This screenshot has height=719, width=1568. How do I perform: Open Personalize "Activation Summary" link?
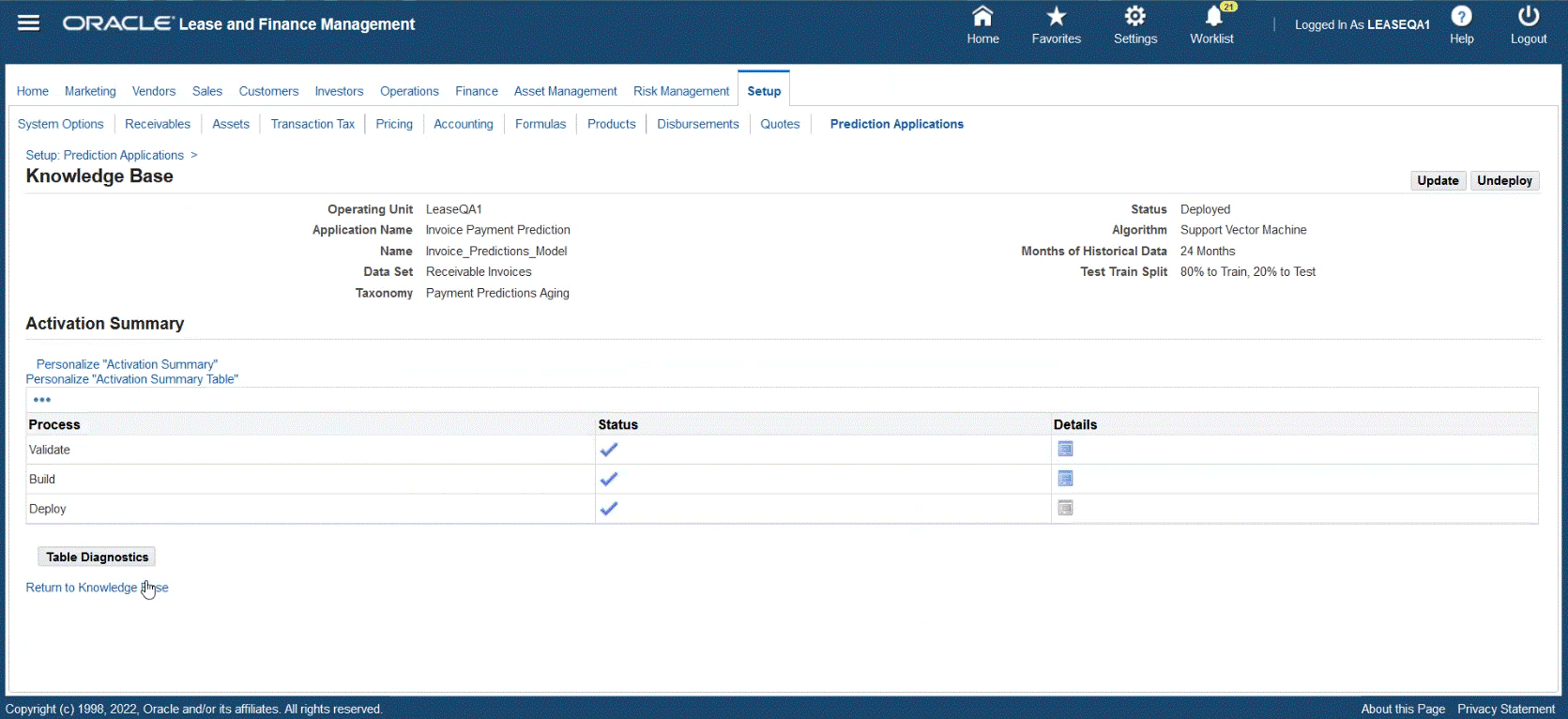[x=127, y=364]
